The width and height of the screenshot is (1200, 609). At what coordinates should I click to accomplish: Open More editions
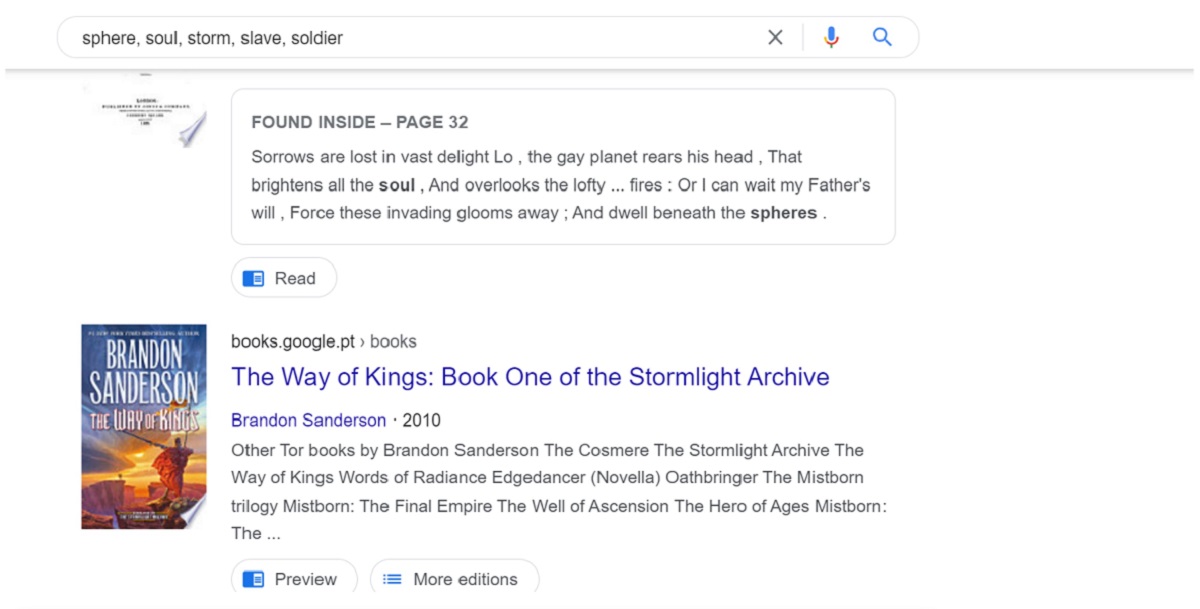pyautogui.click(x=454, y=578)
